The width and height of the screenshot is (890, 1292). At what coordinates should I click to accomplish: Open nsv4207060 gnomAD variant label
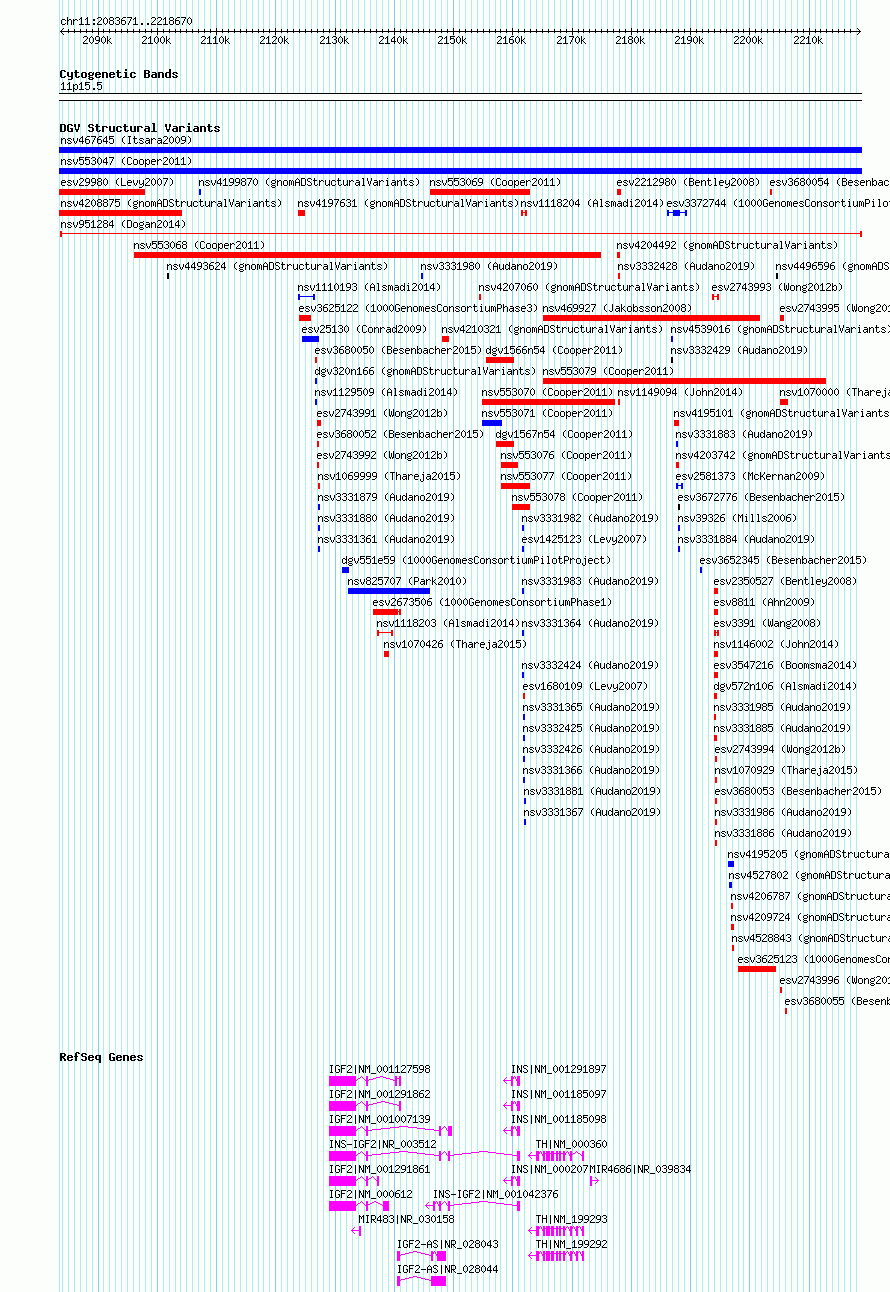coord(589,287)
